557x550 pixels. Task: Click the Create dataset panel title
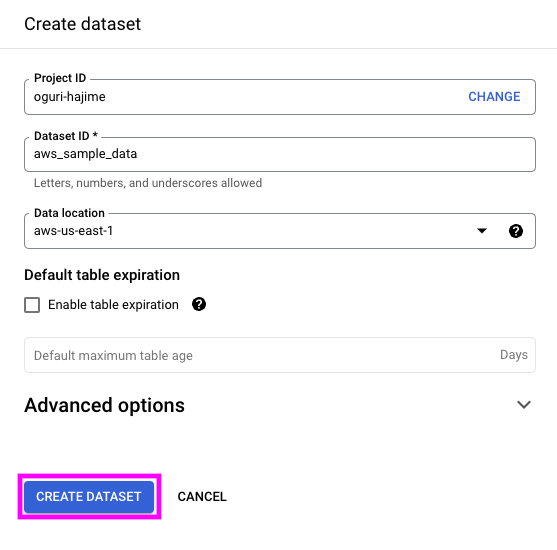pos(82,24)
